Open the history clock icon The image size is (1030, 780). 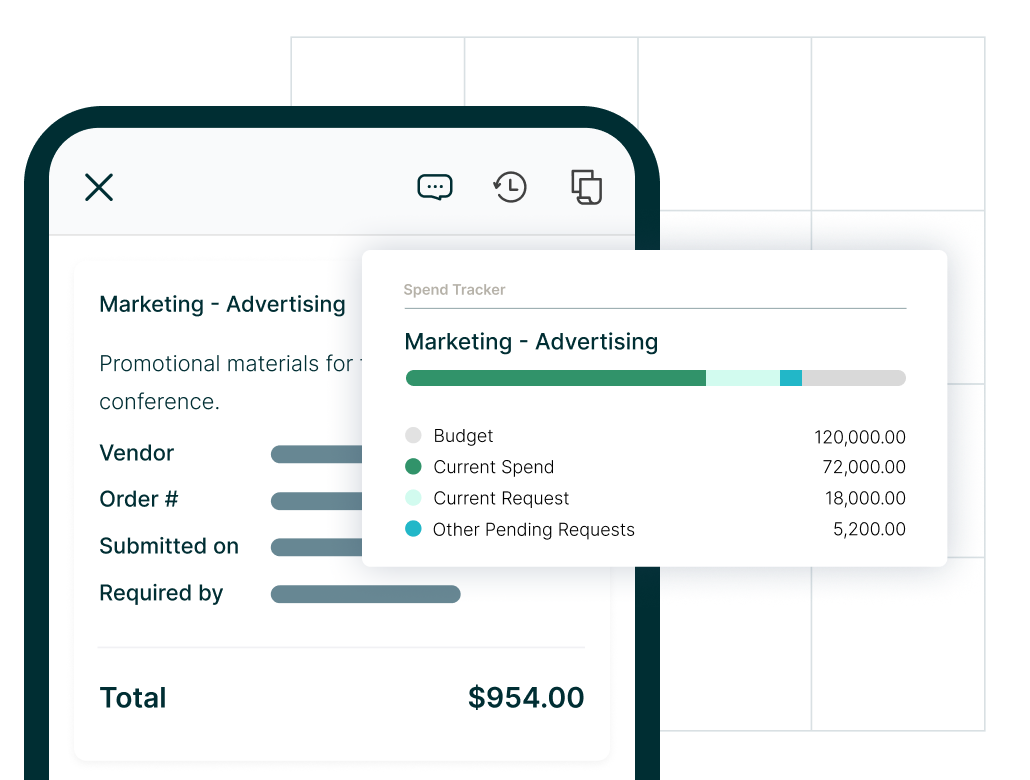pos(510,187)
